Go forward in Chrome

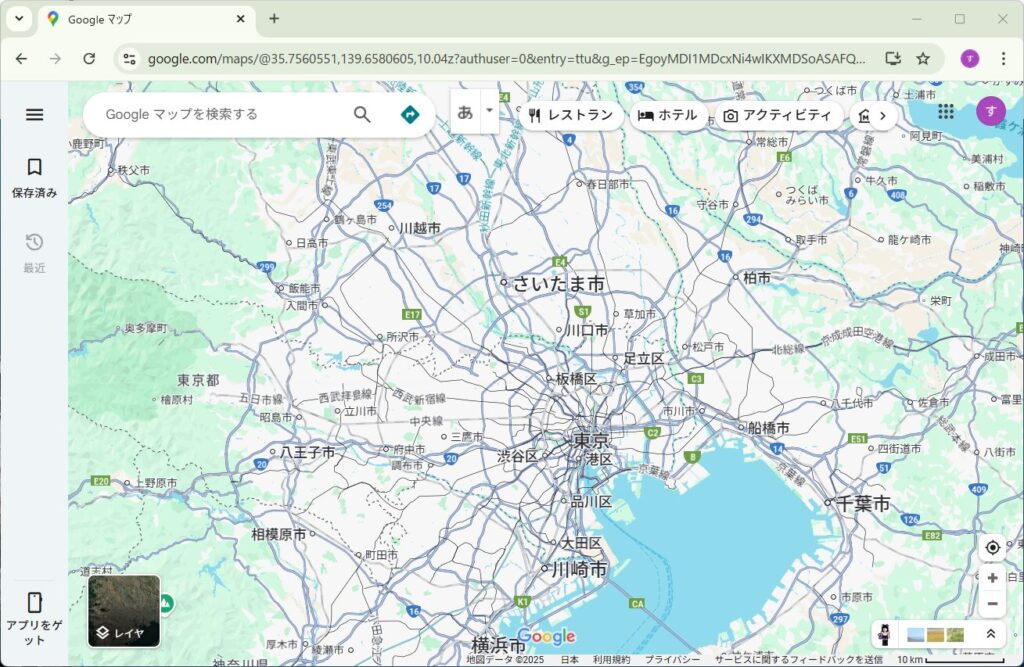(x=56, y=59)
